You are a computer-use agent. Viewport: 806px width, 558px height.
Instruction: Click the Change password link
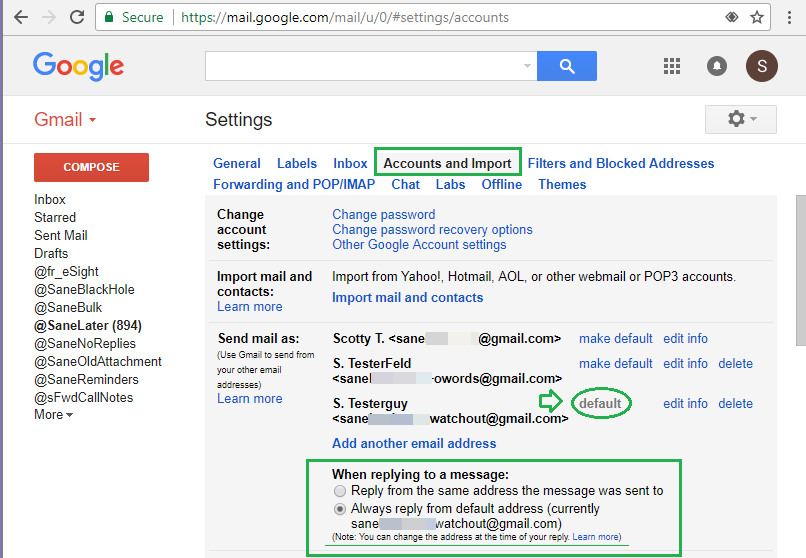point(383,214)
